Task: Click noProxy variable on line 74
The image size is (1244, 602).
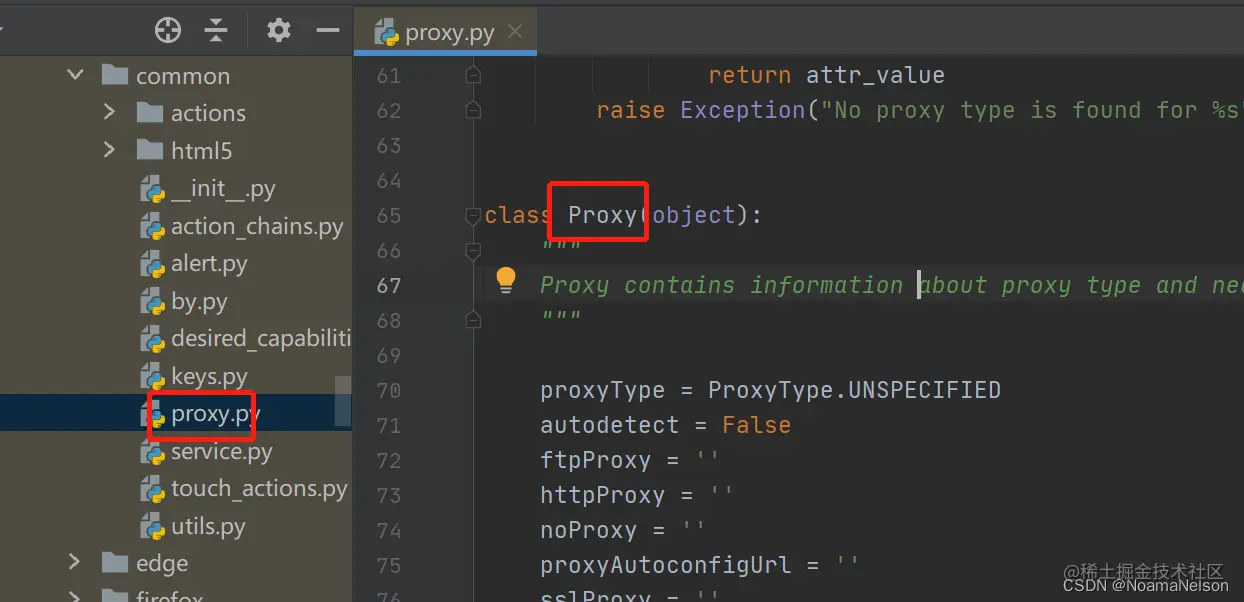Action: (x=589, y=530)
